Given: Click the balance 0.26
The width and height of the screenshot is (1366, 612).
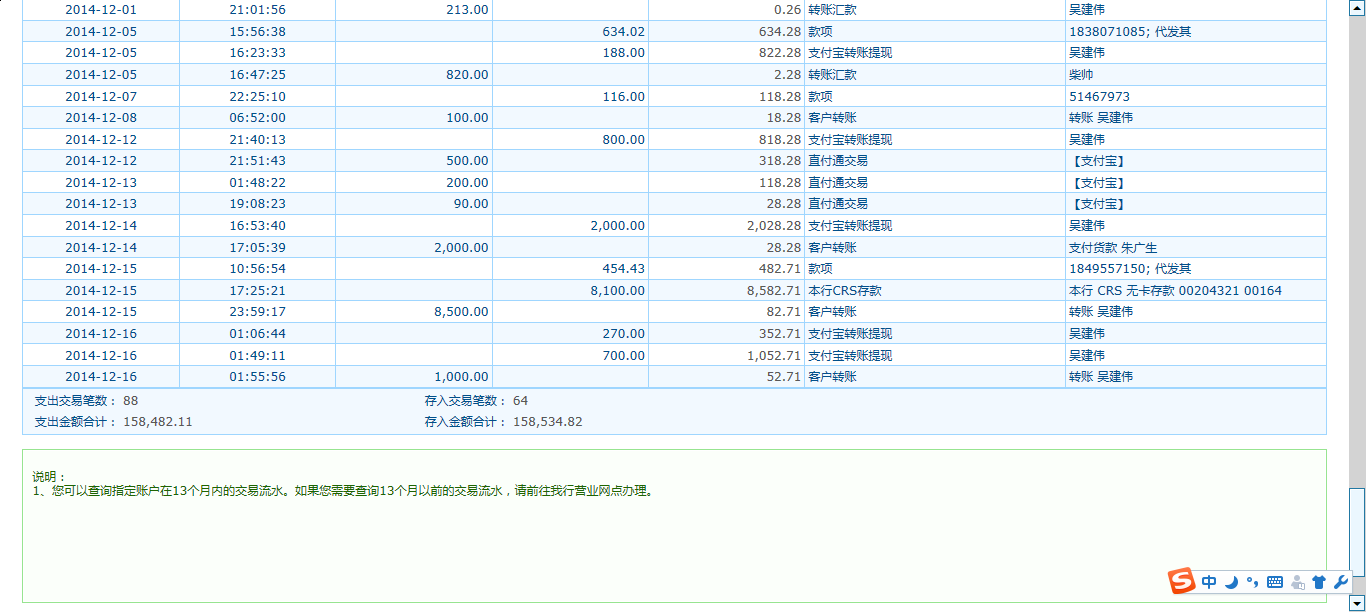Looking at the screenshot, I should click(x=788, y=9).
